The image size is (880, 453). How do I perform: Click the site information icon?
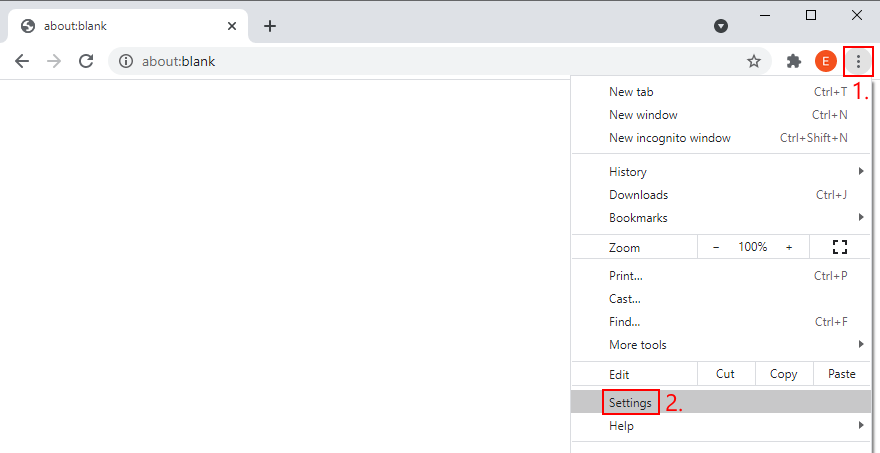click(x=126, y=61)
